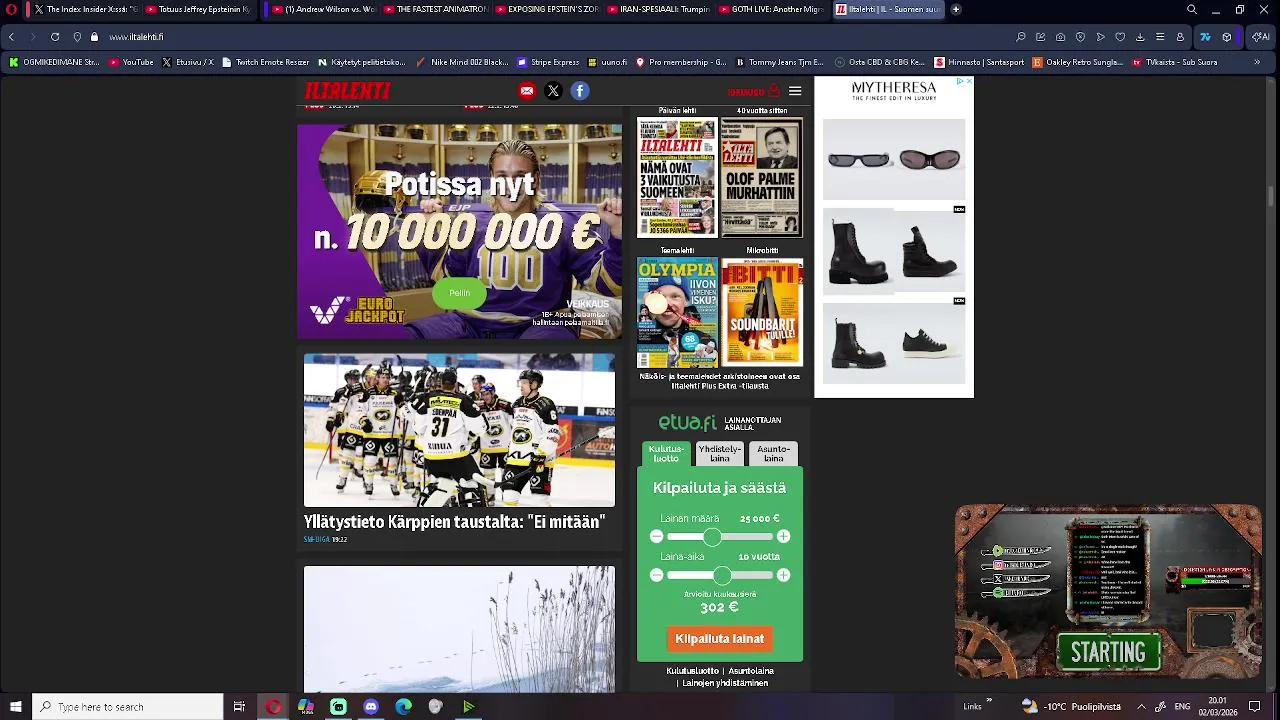Open the Euro Jackpot 10 000 000 € banner

click(x=459, y=231)
